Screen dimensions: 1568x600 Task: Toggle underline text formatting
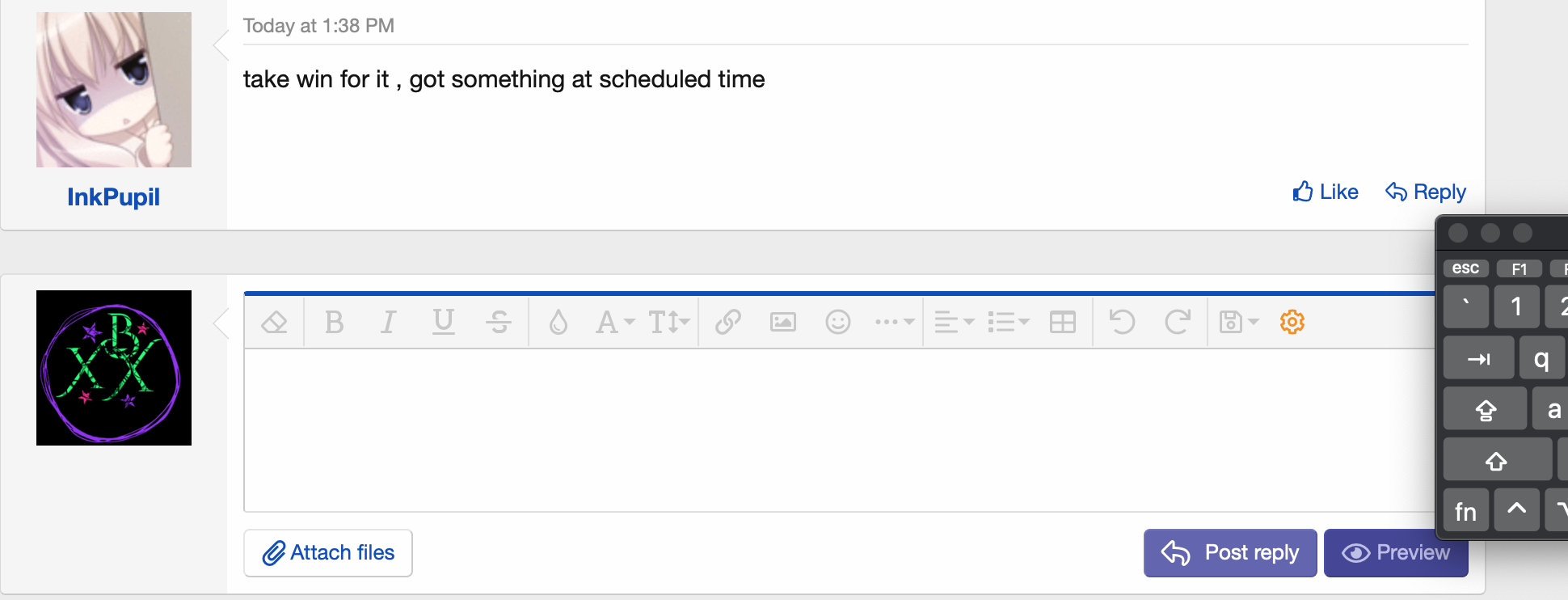tap(443, 323)
